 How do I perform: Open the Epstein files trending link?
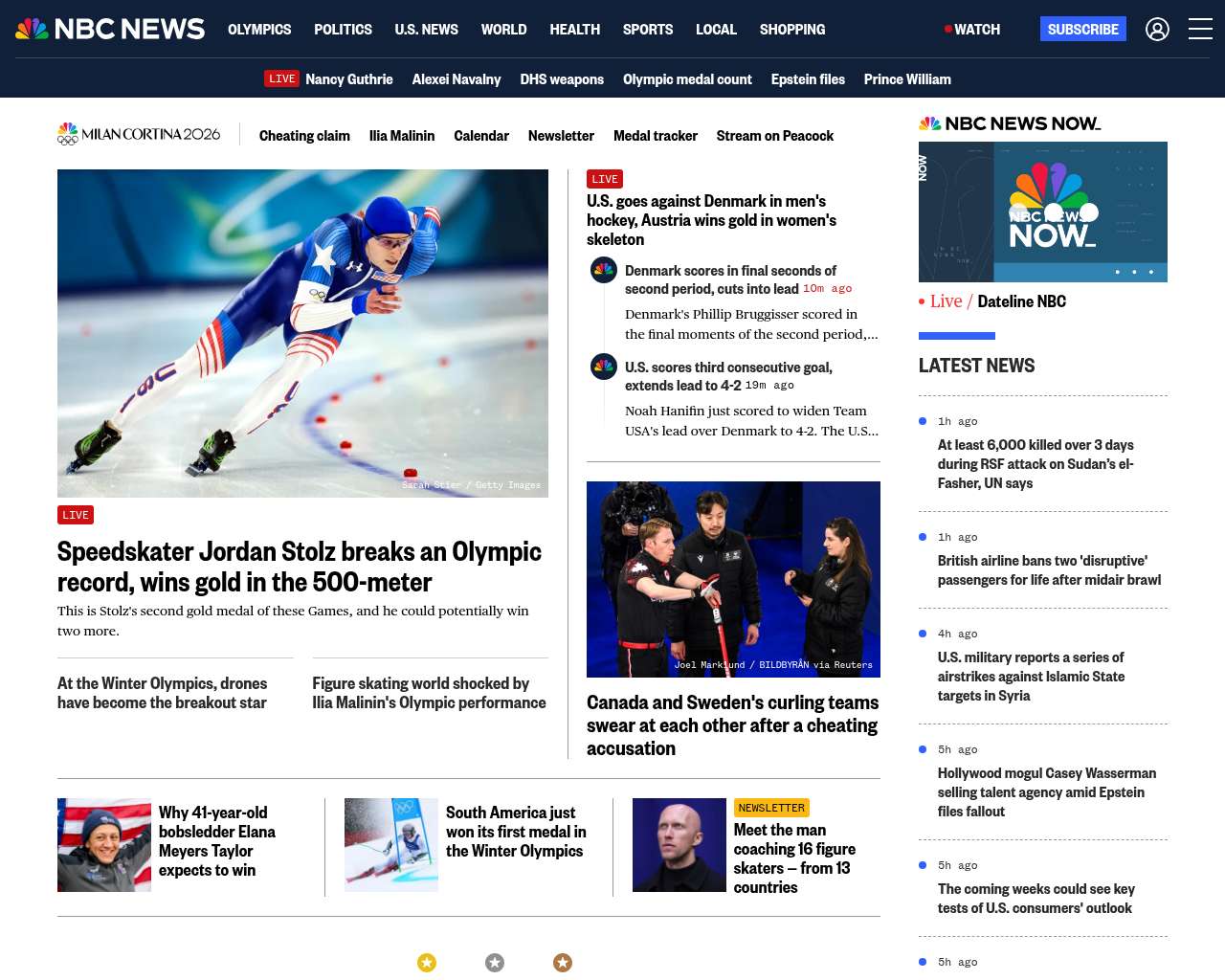[x=808, y=79]
